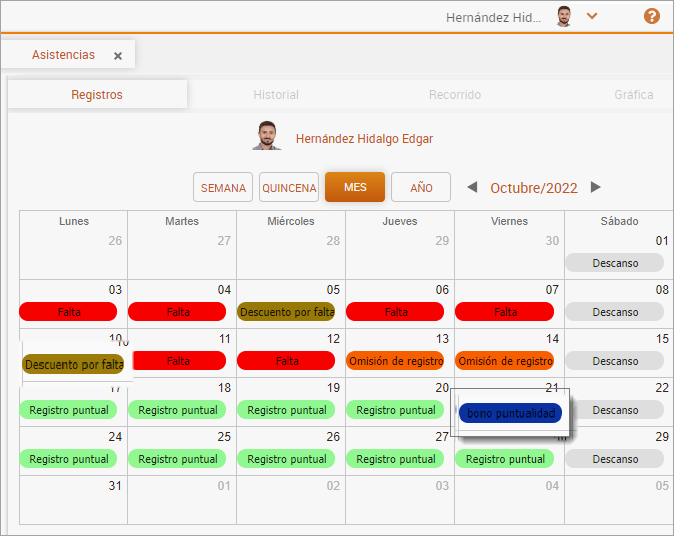This screenshot has width=674, height=536.
Task: Select the QUINCENA view button
Action: [x=289, y=187]
